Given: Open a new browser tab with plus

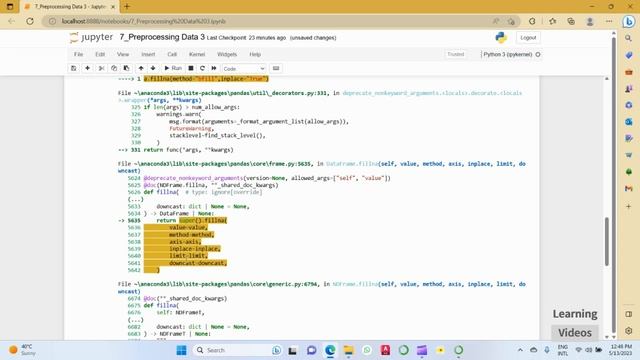Looking at the screenshot, I should click(x=127, y=7).
